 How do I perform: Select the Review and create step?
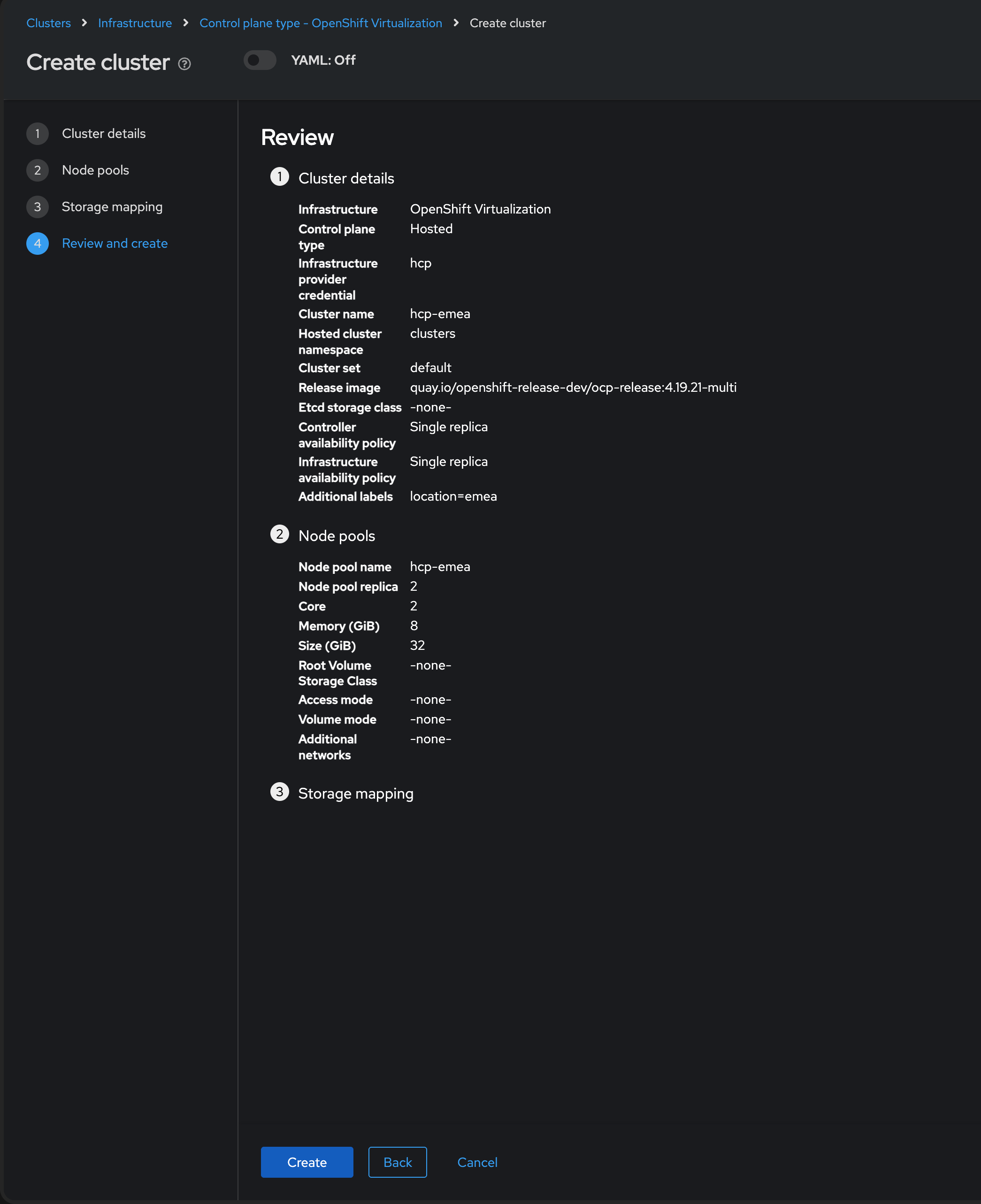[x=115, y=244]
